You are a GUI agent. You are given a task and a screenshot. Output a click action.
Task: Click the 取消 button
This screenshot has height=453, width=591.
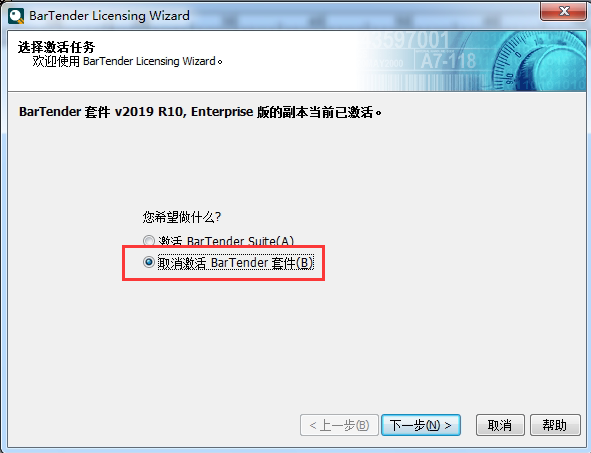(500, 425)
